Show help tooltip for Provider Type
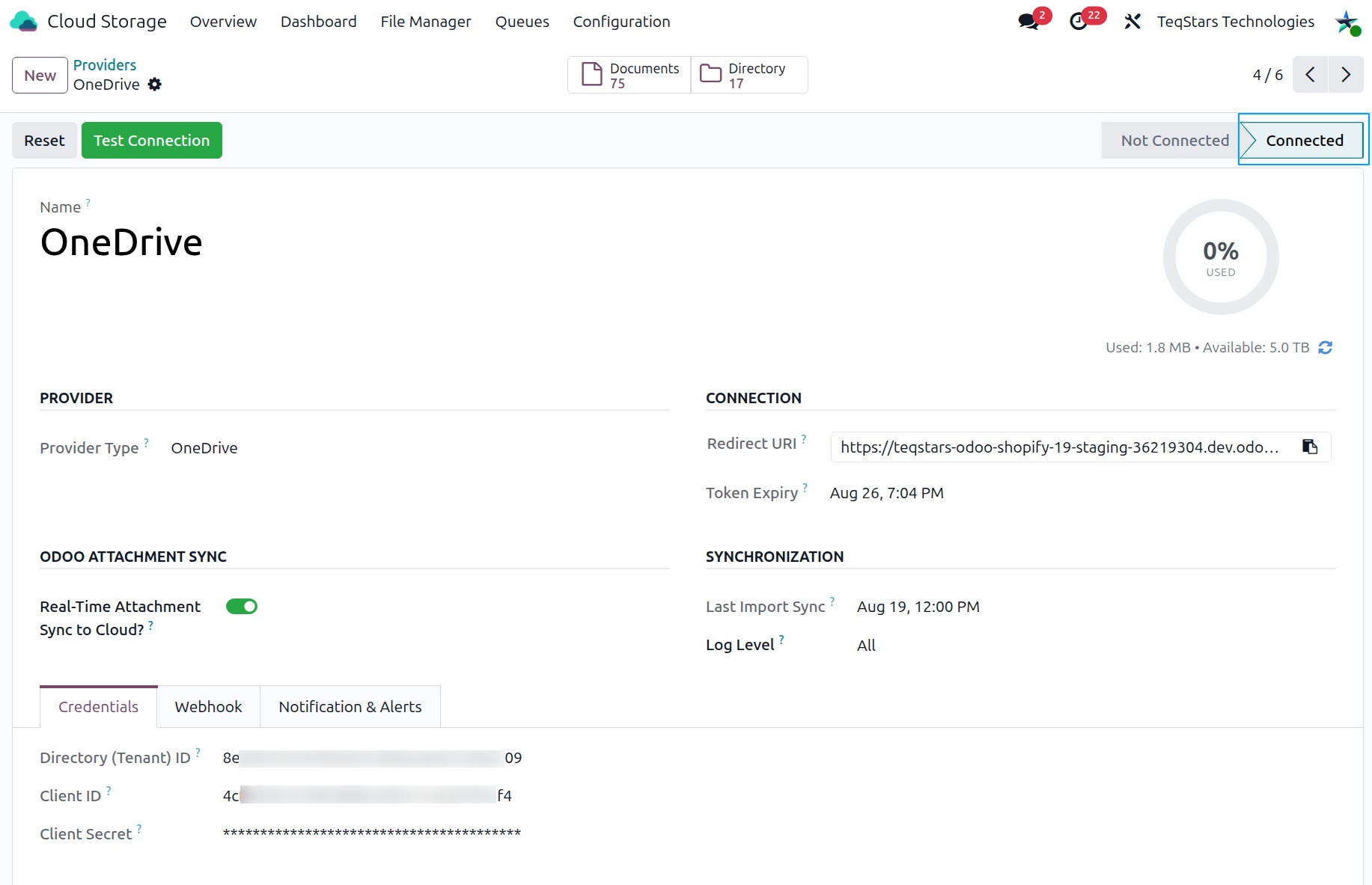The width and height of the screenshot is (1372, 885). [x=147, y=443]
